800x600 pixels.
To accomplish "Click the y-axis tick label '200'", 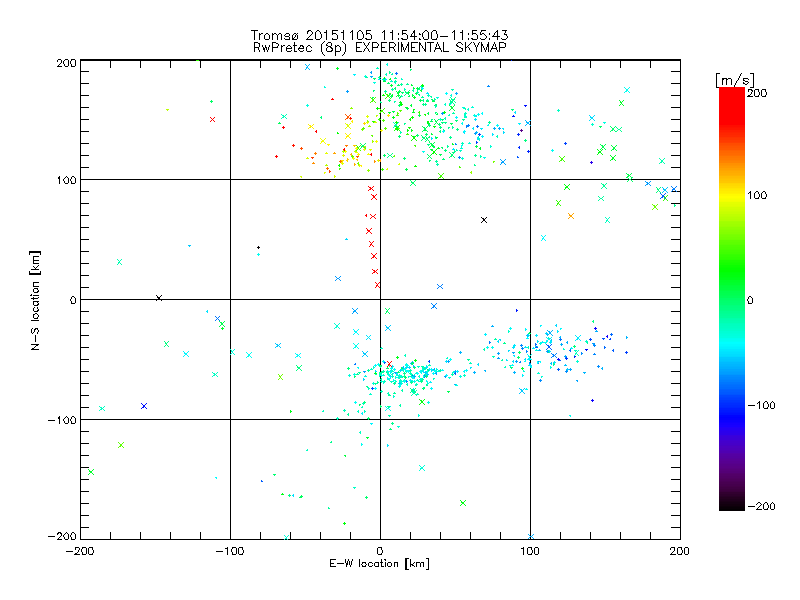I will click(66, 63).
